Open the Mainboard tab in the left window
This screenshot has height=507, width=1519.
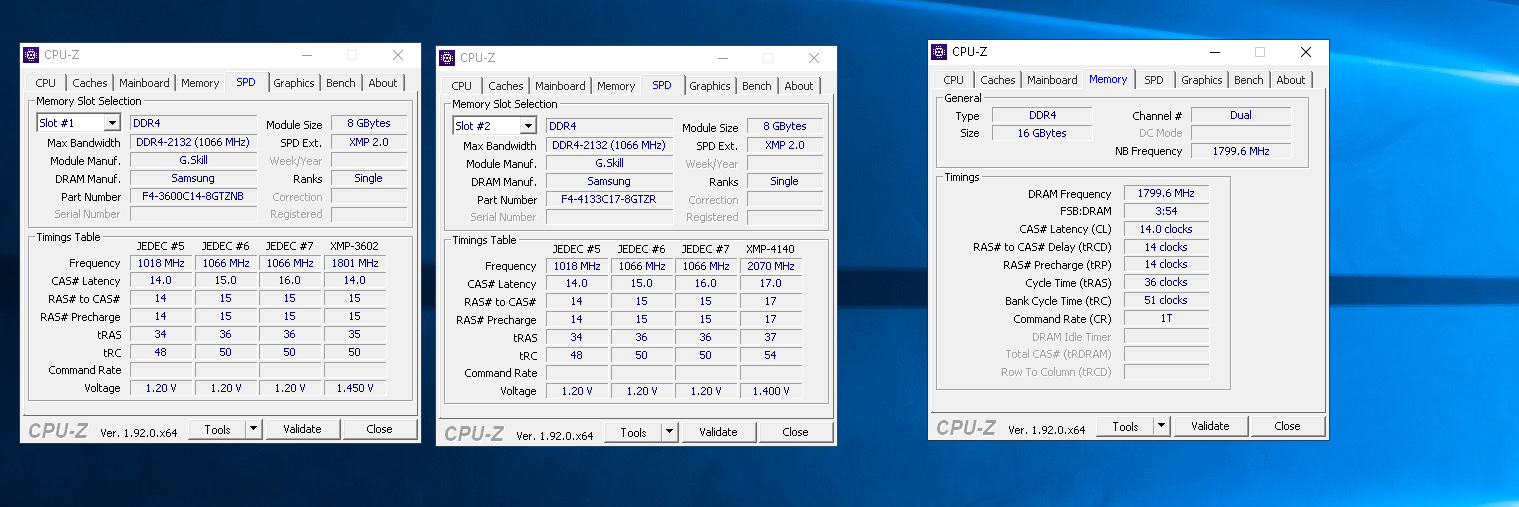144,83
